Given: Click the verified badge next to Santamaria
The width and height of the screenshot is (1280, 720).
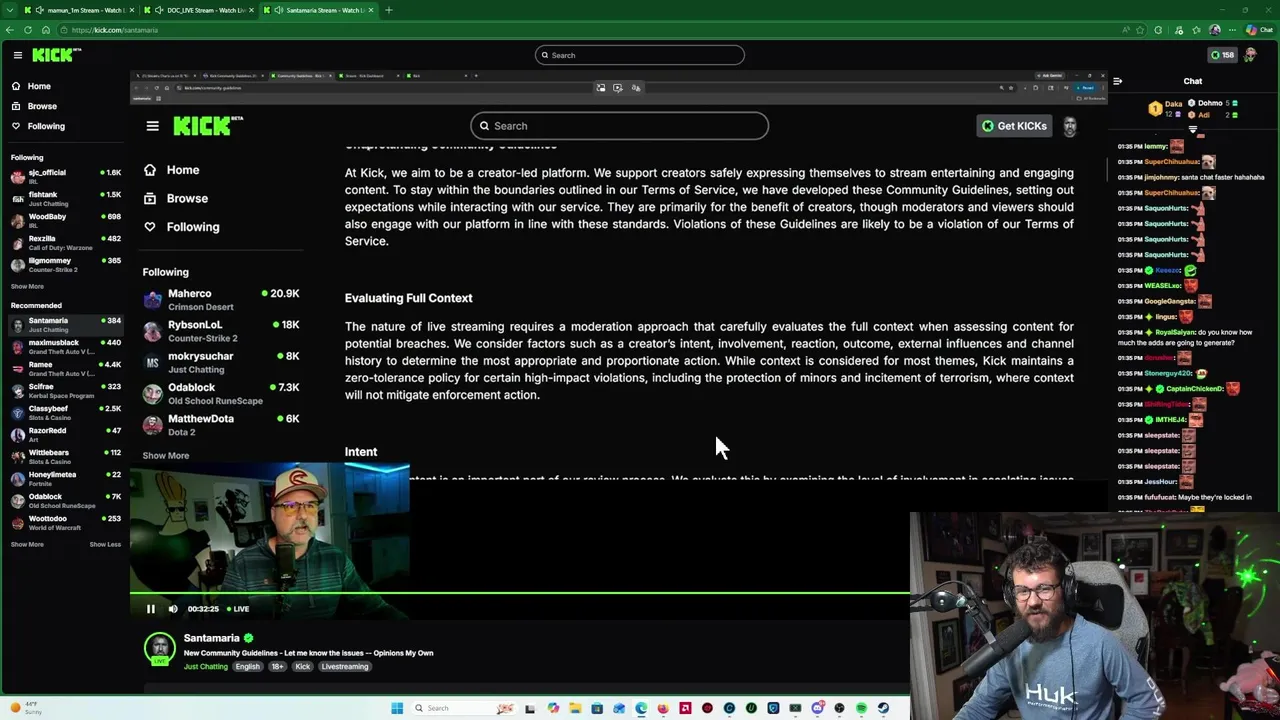Looking at the screenshot, I should [x=248, y=638].
